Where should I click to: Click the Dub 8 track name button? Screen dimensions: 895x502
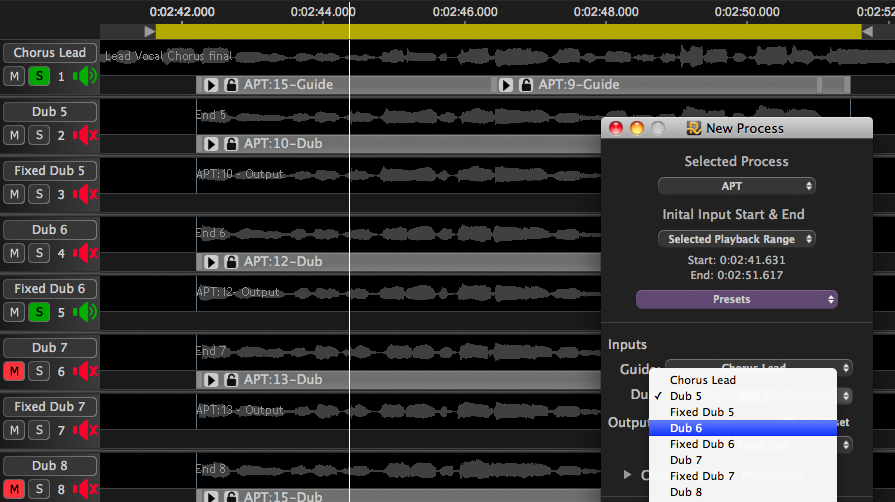click(50, 466)
